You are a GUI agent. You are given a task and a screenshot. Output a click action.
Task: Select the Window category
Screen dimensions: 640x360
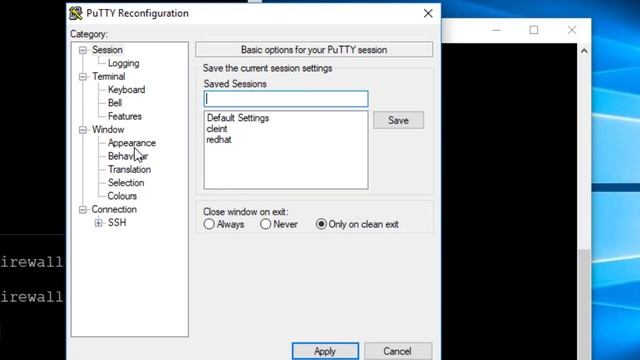click(108, 129)
